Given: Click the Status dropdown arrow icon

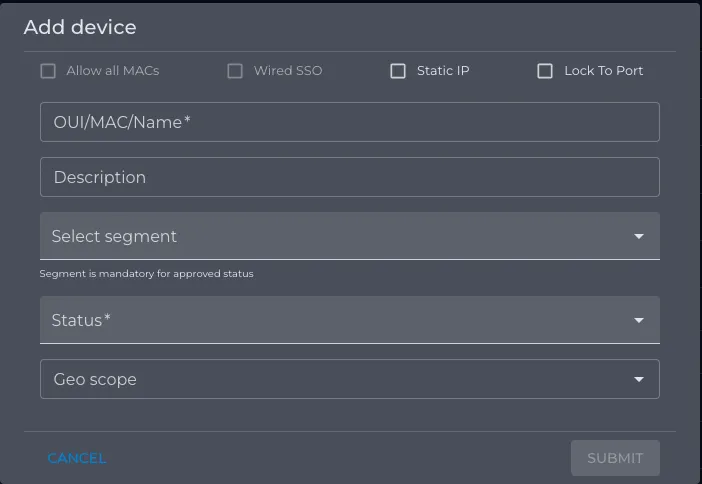Looking at the screenshot, I should pyautogui.click(x=639, y=321).
